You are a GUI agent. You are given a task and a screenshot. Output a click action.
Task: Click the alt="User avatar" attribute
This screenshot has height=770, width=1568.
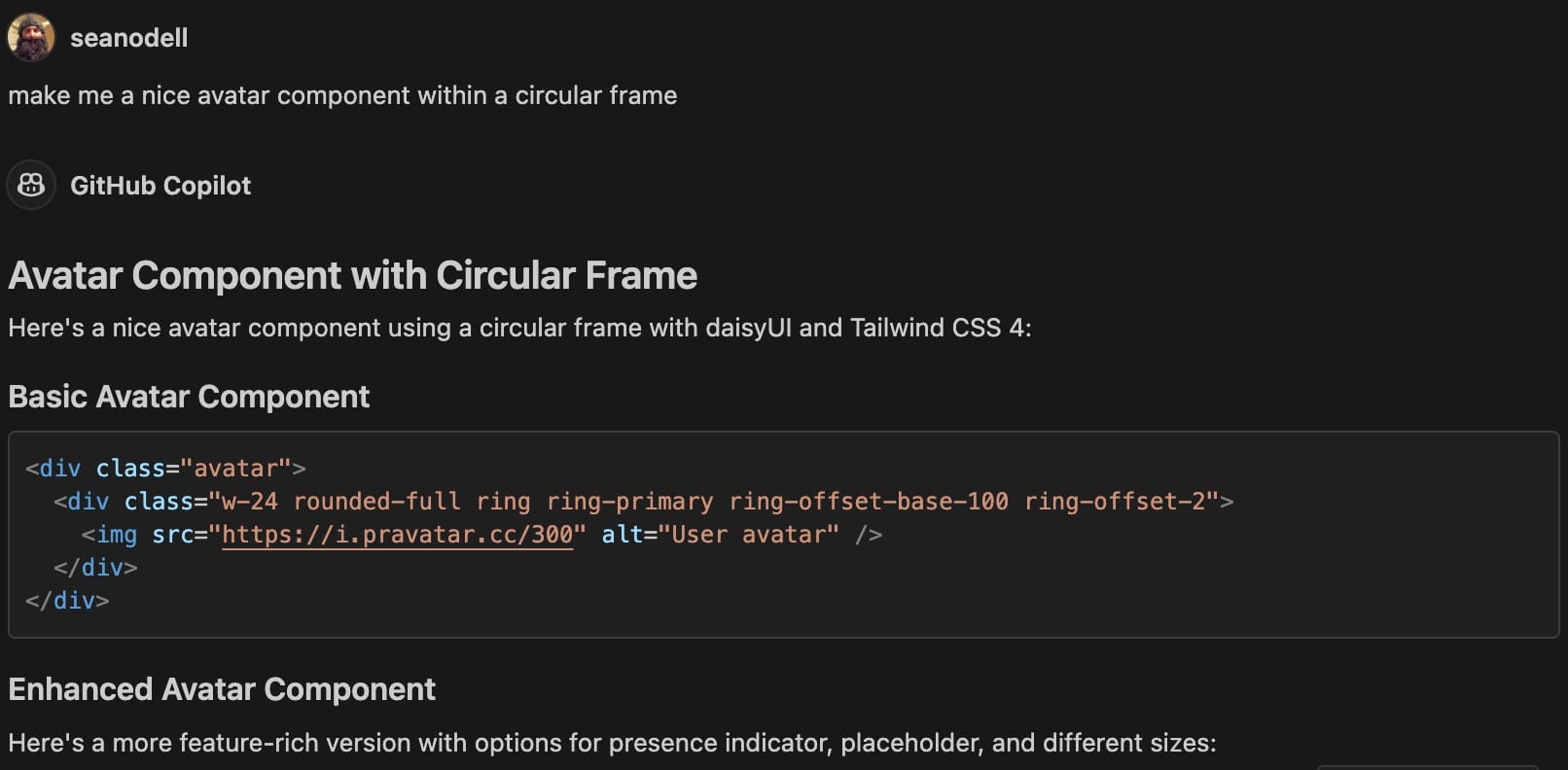(x=720, y=535)
